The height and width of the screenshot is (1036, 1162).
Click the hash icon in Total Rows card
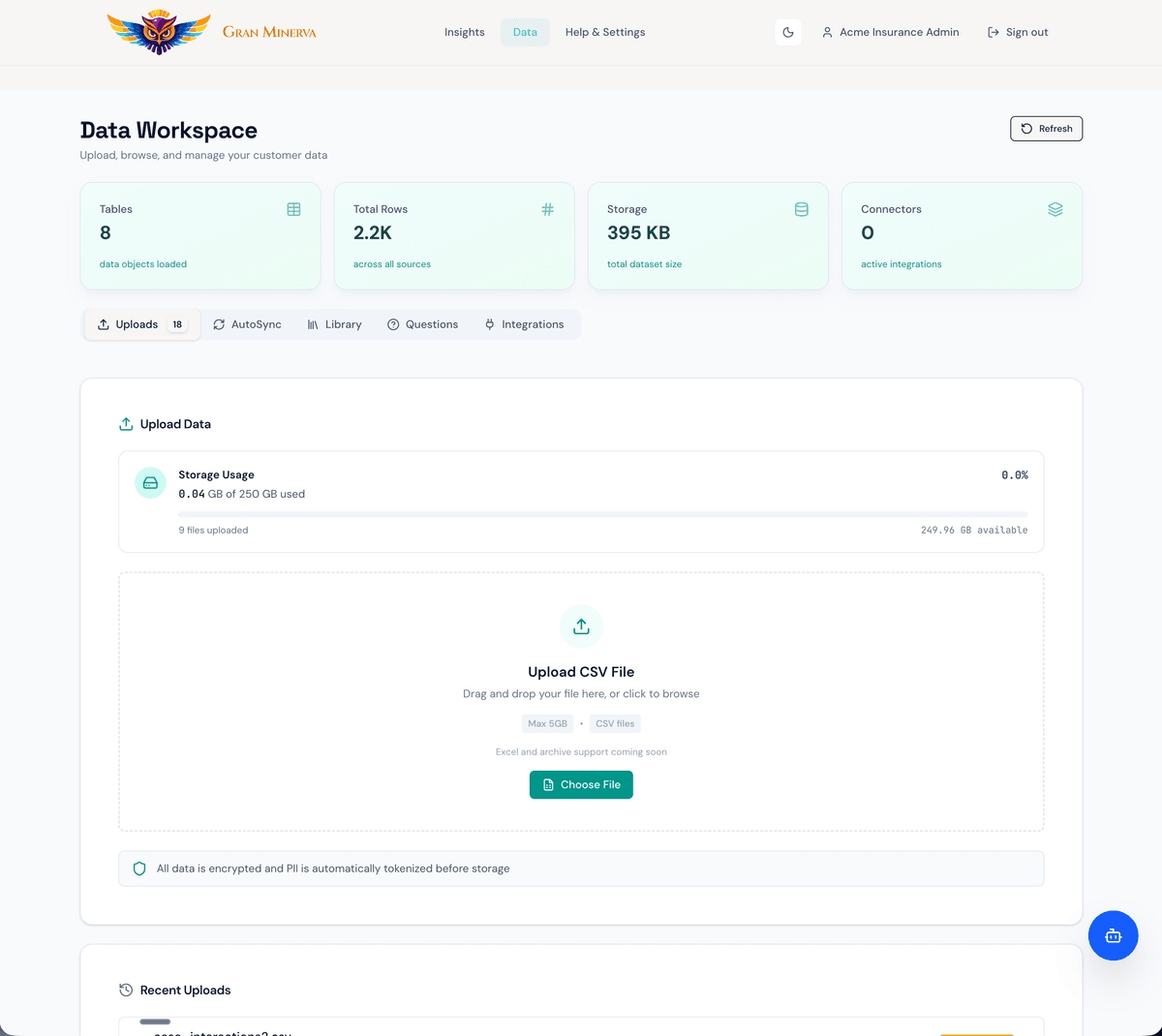pyautogui.click(x=547, y=209)
